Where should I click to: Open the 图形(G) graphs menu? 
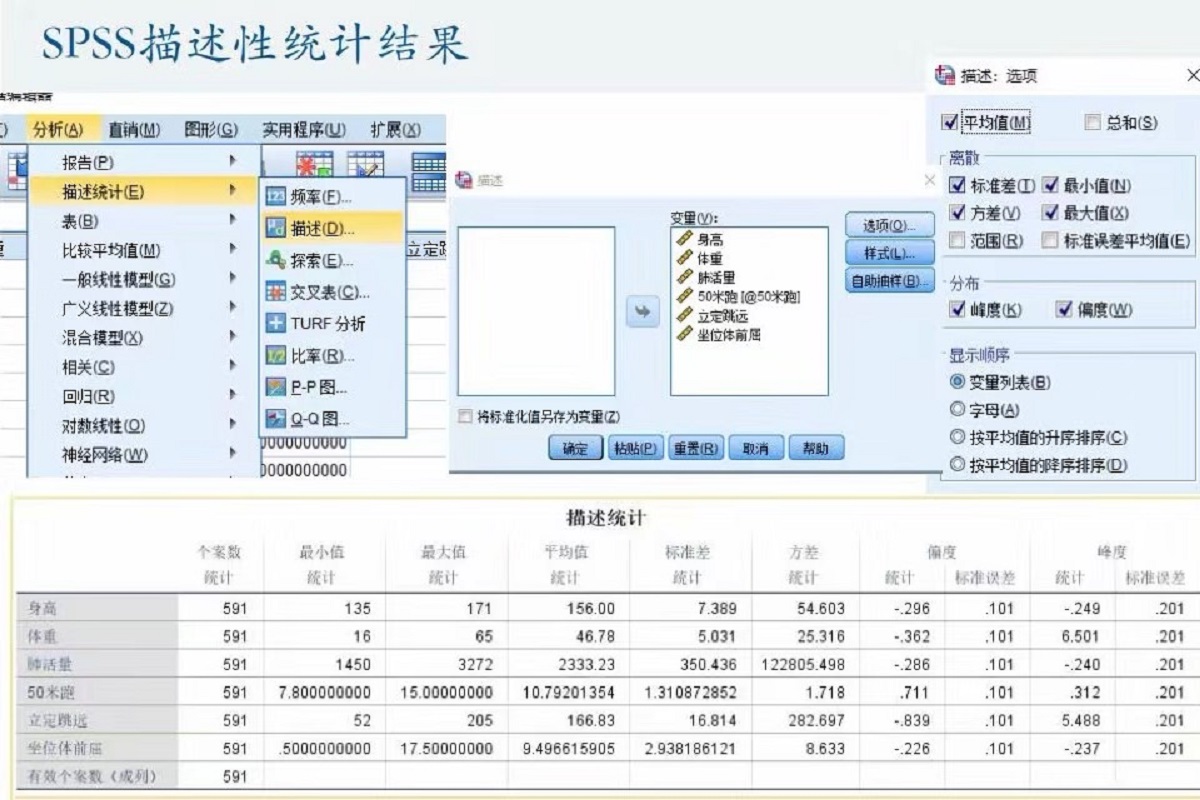tap(211, 129)
